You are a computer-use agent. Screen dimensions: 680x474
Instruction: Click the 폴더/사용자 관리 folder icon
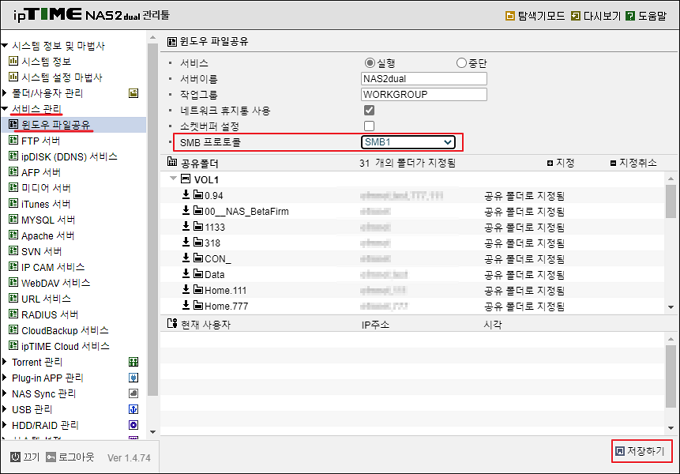[x=134, y=93]
